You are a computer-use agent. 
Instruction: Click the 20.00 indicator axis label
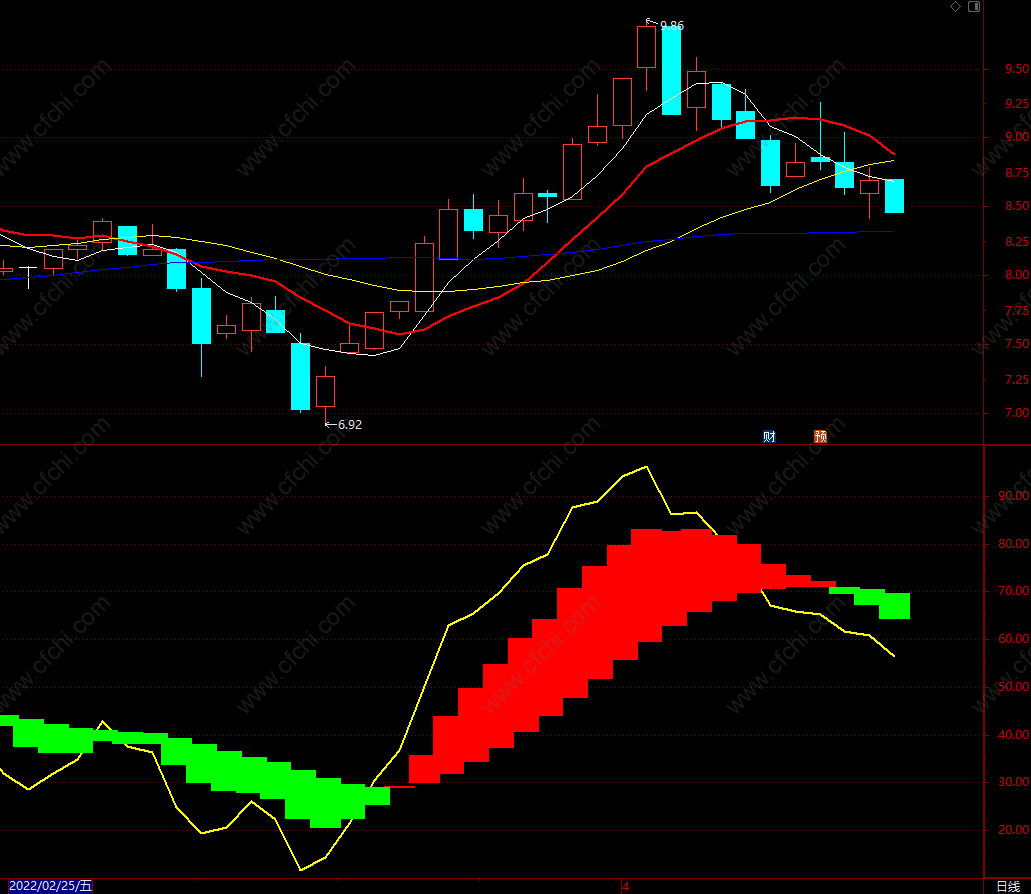click(1013, 830)
